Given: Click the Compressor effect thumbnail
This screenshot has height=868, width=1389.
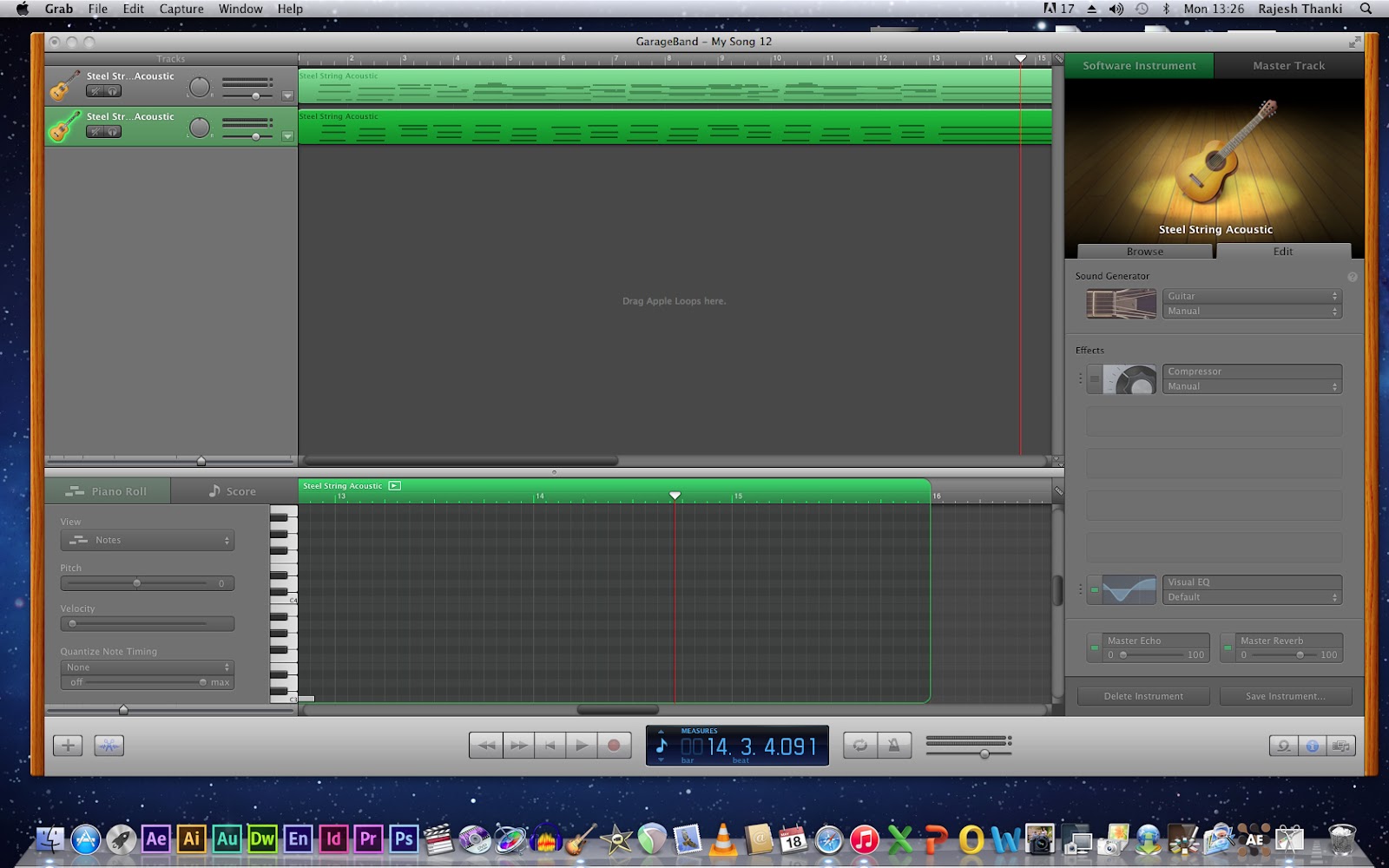Looking at the screenshot, I should (x=1129, y=379).
